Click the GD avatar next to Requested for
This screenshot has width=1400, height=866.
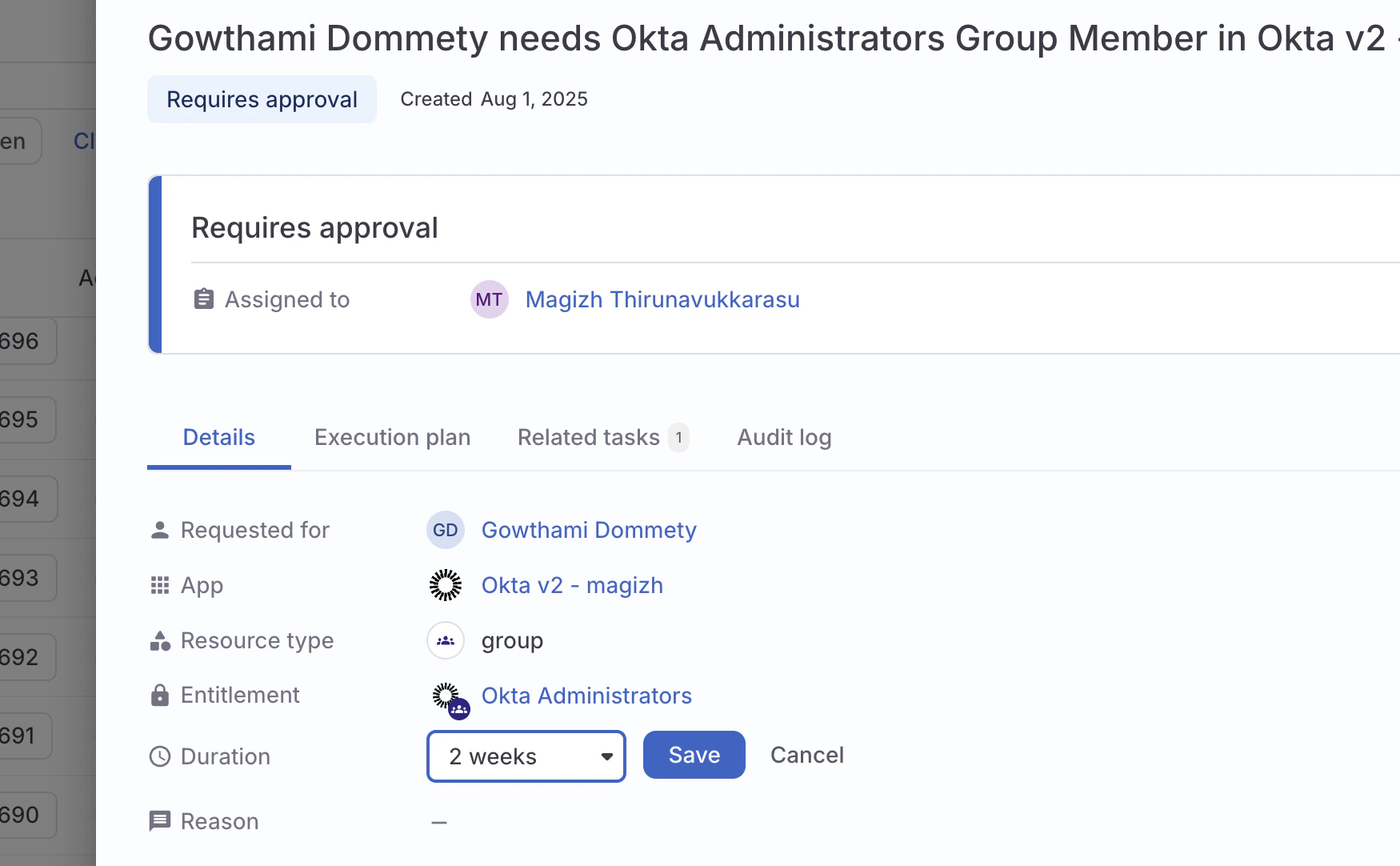445,530
